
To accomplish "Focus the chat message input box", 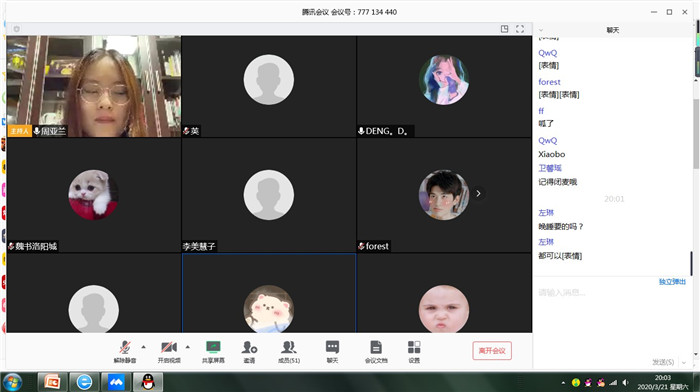I will tap(612, 319).
